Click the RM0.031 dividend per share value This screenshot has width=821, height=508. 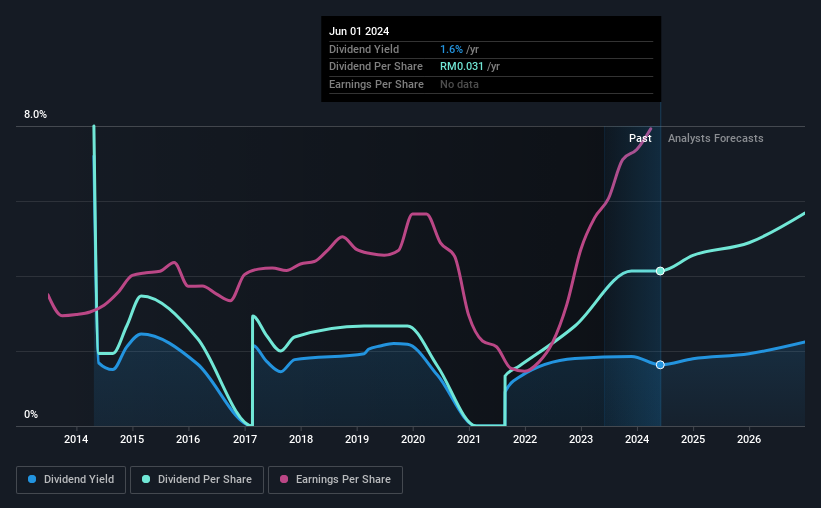coord(462,67)
